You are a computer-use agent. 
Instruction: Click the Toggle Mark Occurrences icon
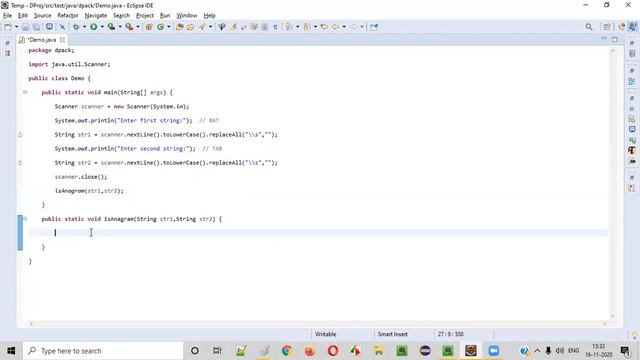click(233, 27)
